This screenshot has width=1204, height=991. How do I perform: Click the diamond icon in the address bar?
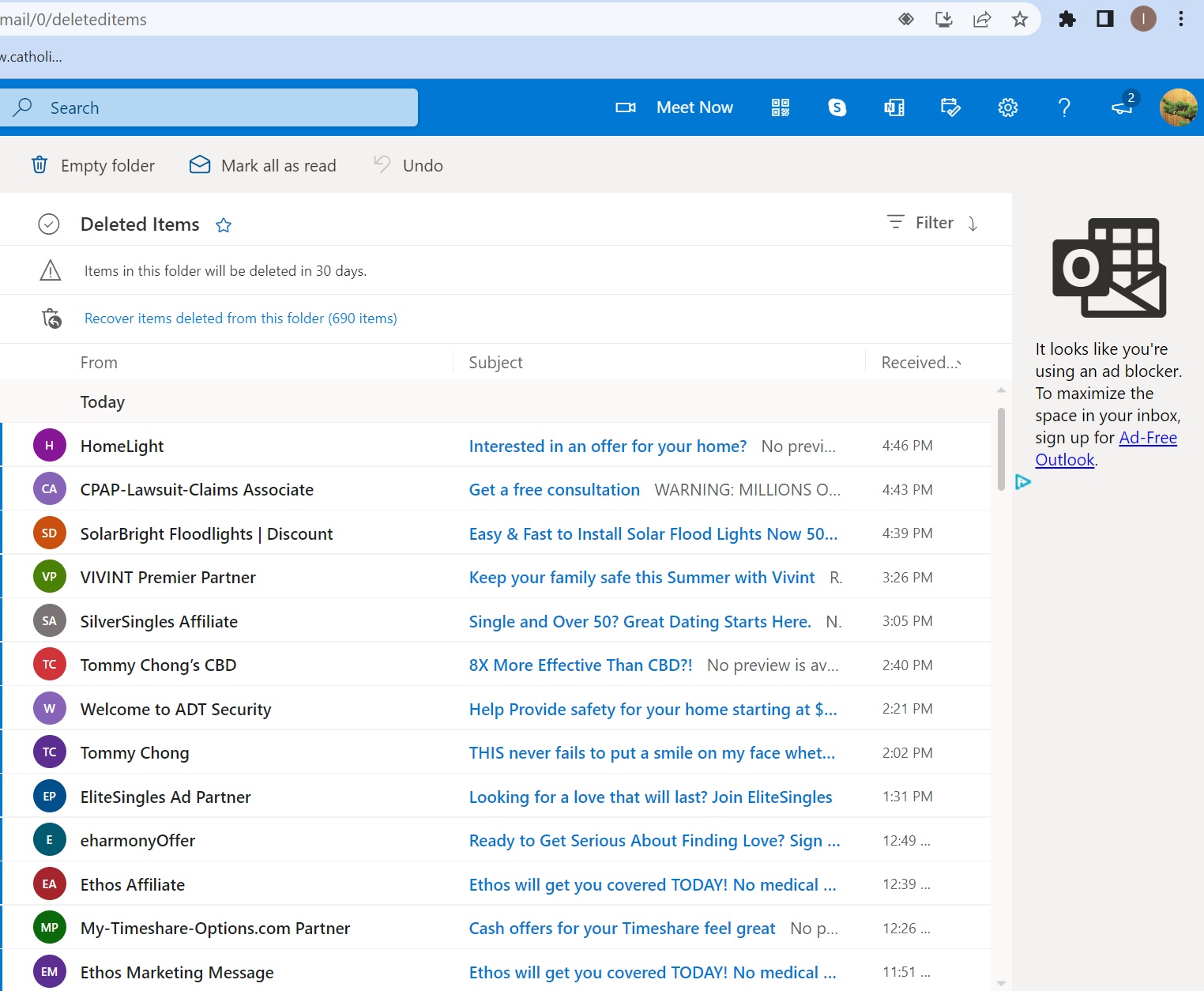(x=906, y=19)
